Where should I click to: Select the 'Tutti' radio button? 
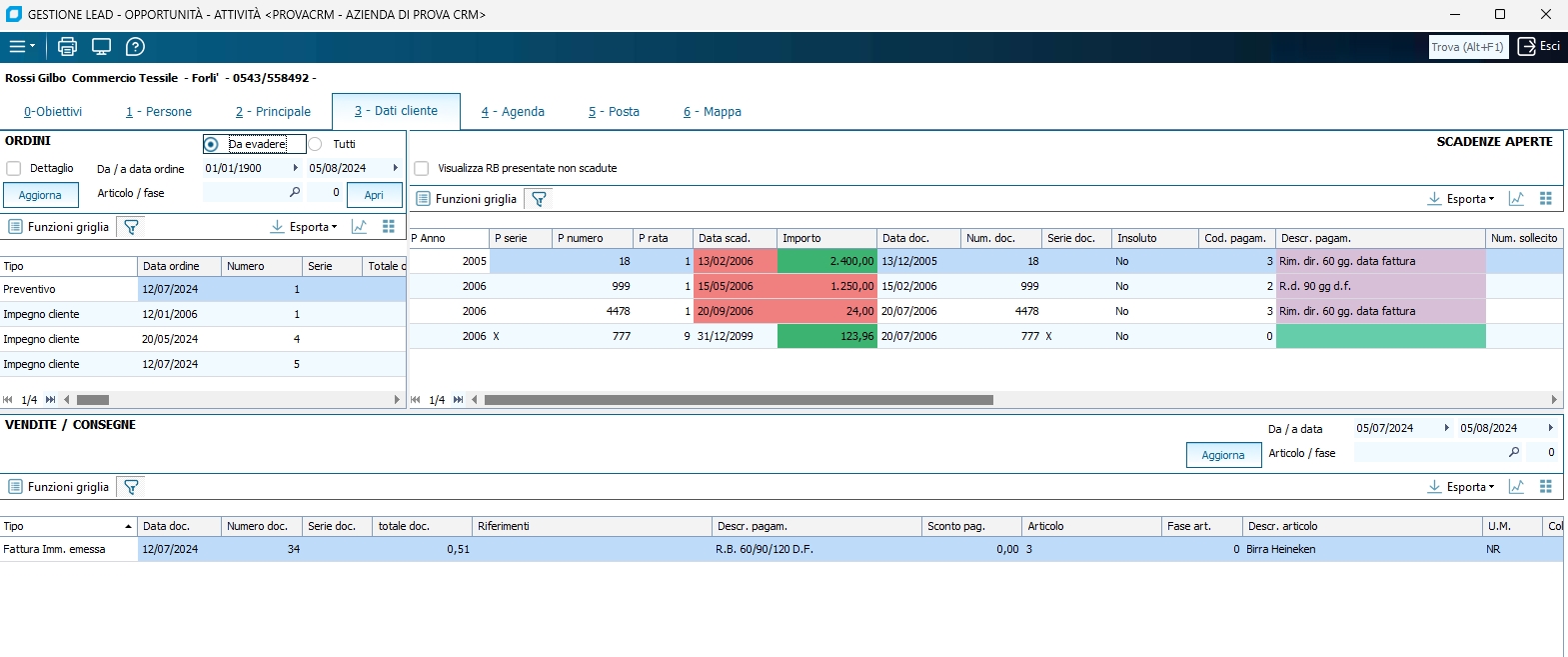316,144
